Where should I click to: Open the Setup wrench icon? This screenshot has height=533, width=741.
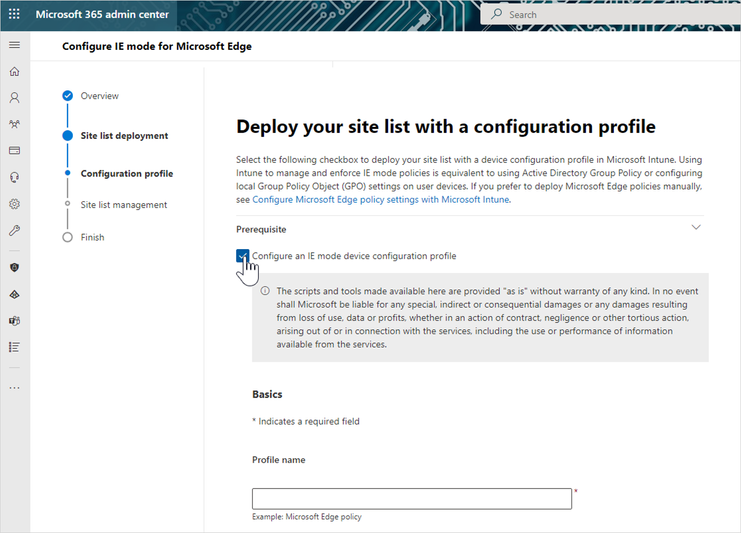point(15,231)
